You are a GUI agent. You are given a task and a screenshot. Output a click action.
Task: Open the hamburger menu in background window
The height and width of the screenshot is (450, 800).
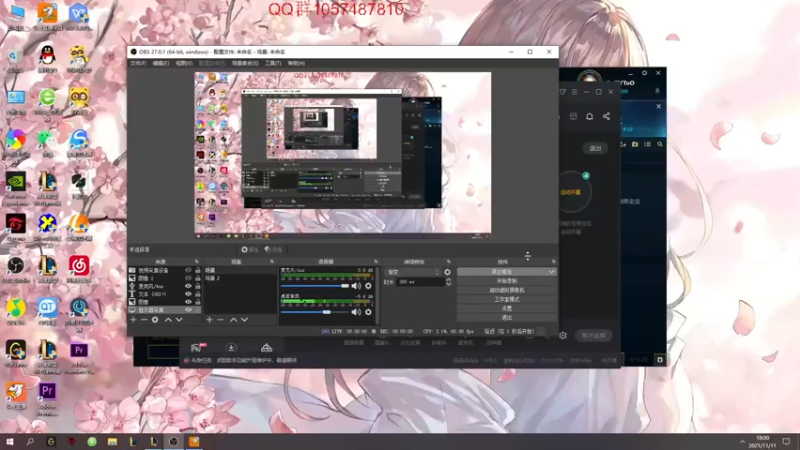click(574, 92)
